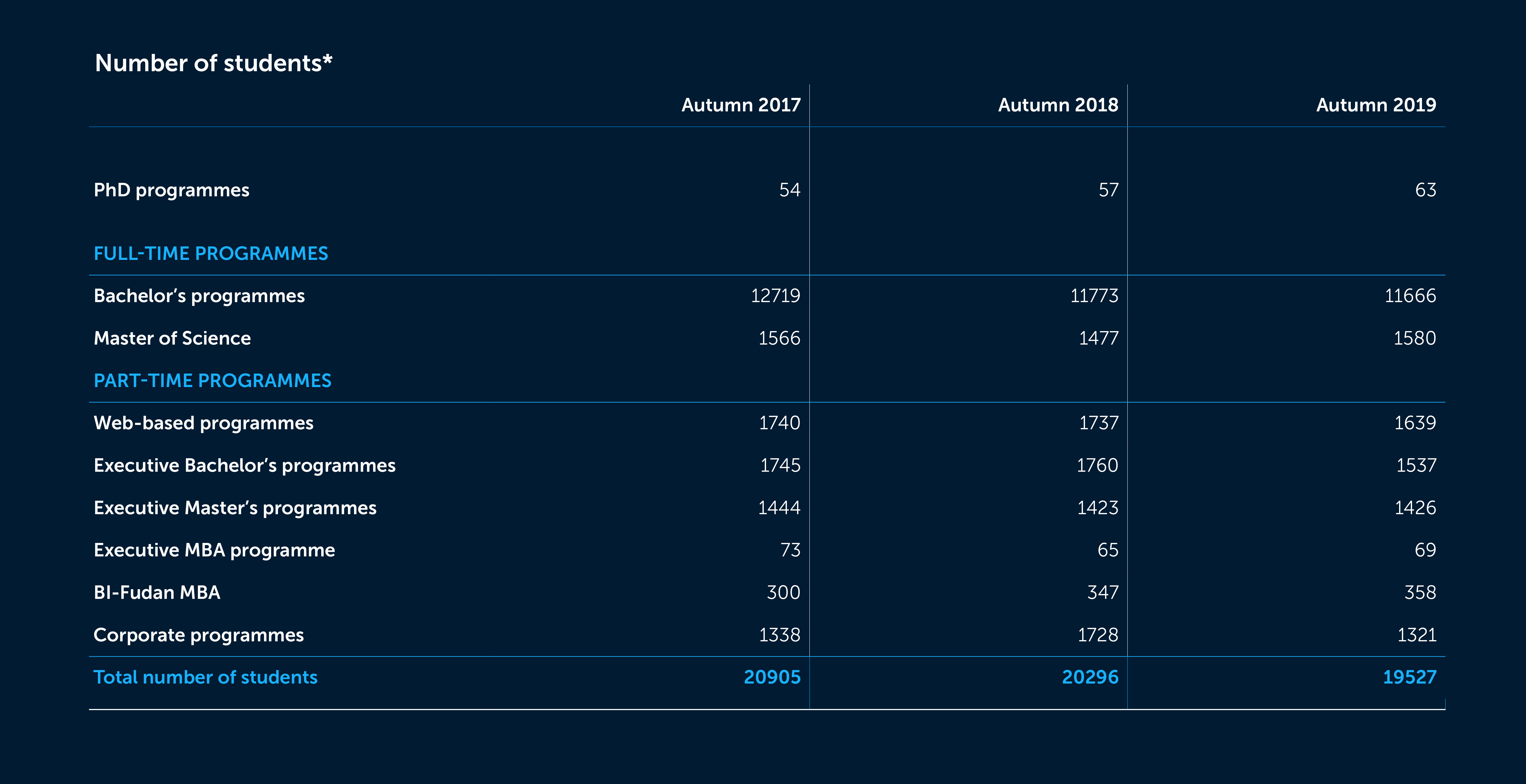The width and height of the screenshot is (1526, 784).
Task: Click 'Executive MBA programme' row label
Action: (x=214, y=551)
